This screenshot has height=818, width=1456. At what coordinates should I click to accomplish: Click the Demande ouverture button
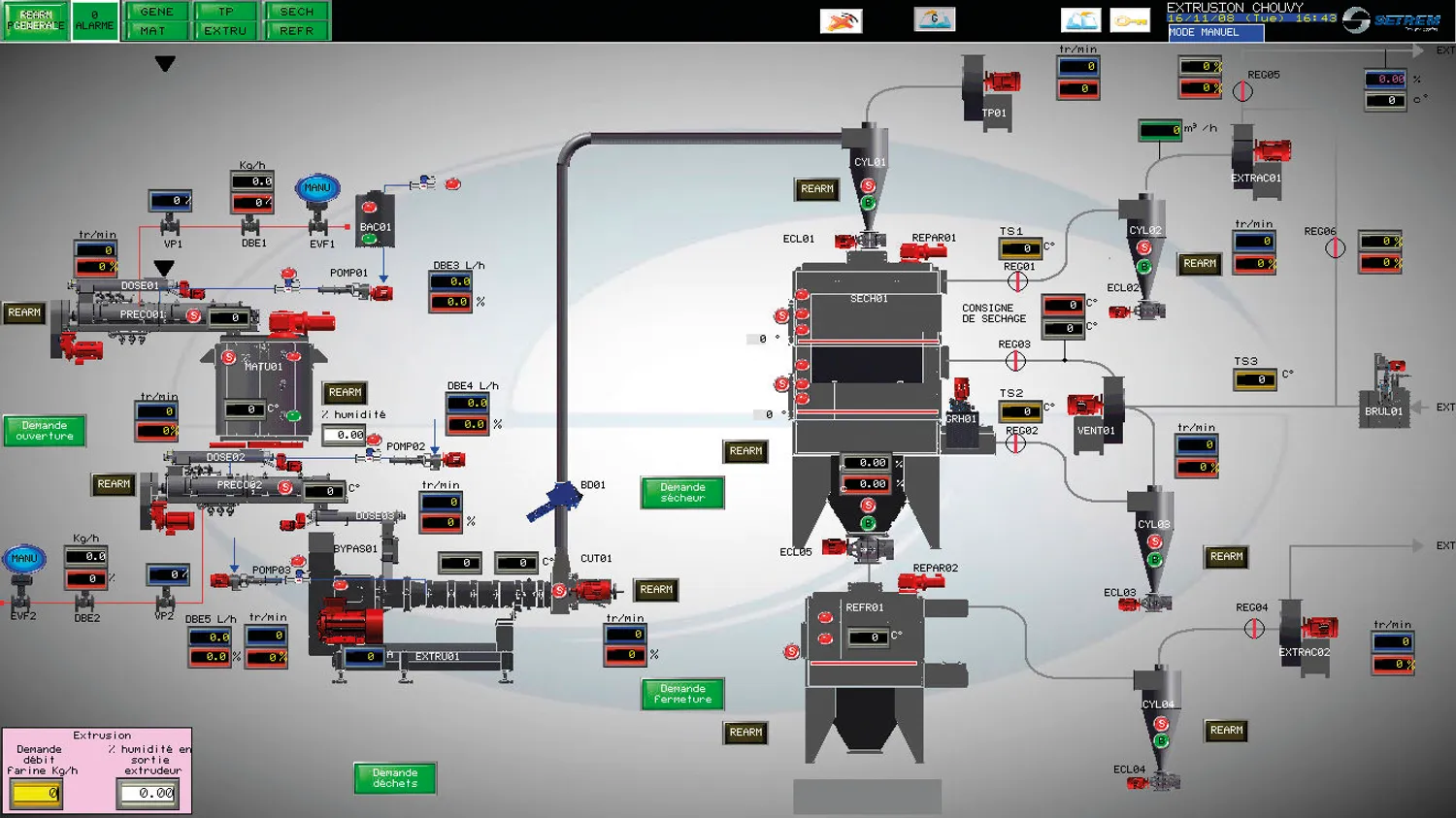pos(45,431)
